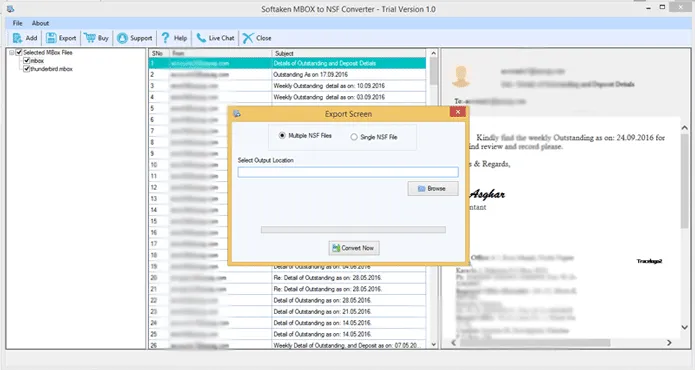Click preview pane scroll left arrow

[453, 343]
